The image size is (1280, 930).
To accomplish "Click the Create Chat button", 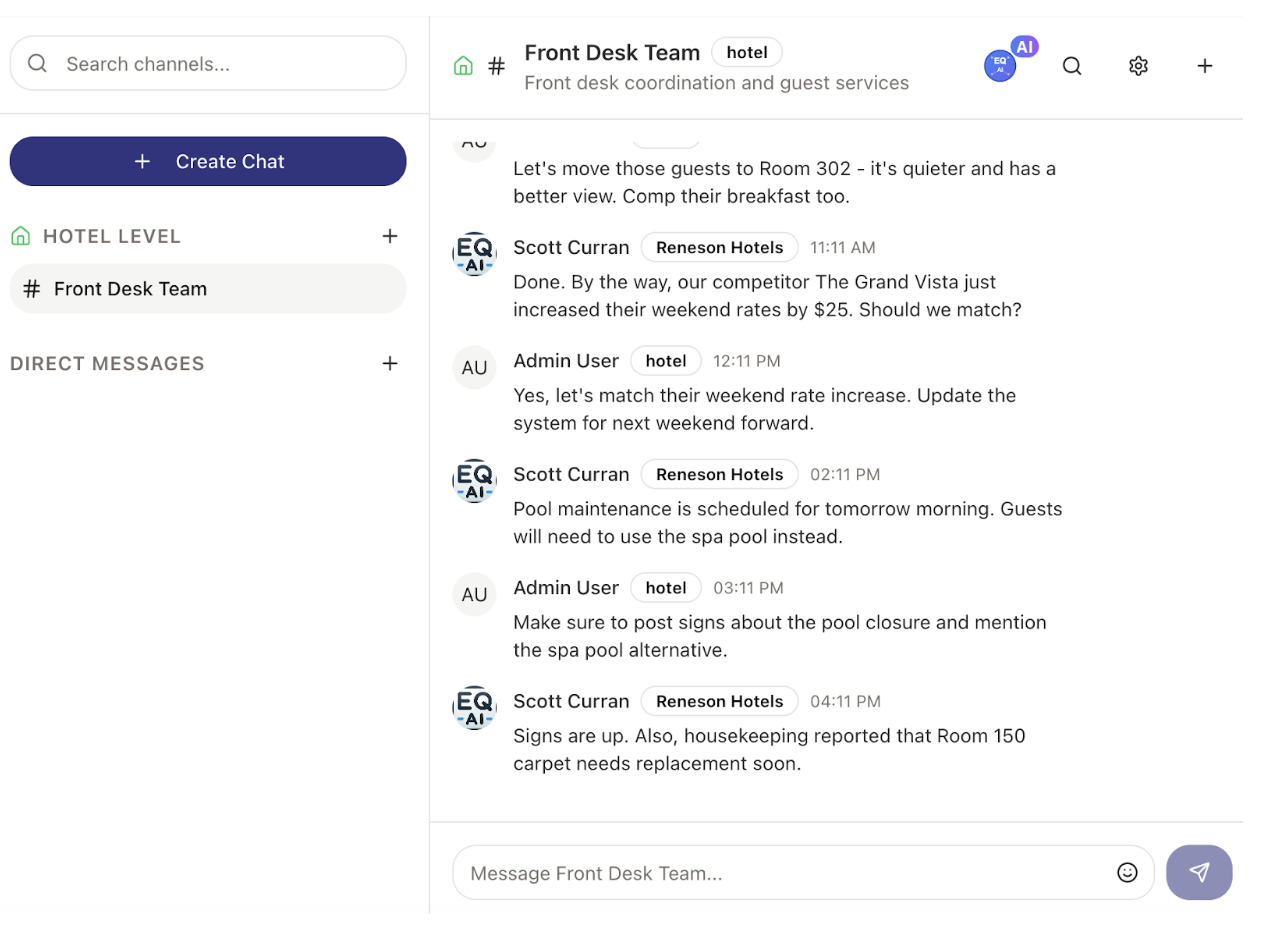I will [208, 161].
